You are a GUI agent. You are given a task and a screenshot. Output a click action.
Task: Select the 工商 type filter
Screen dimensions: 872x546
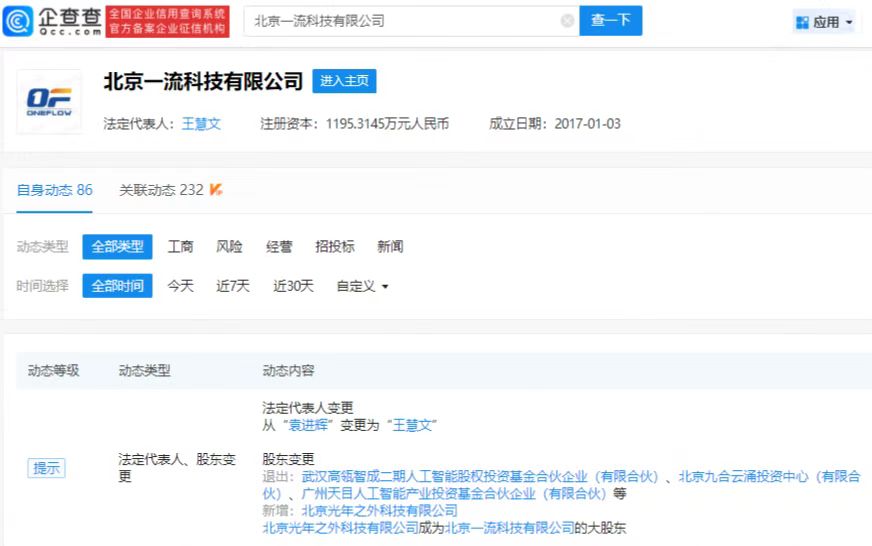click(x=180, y=247)
